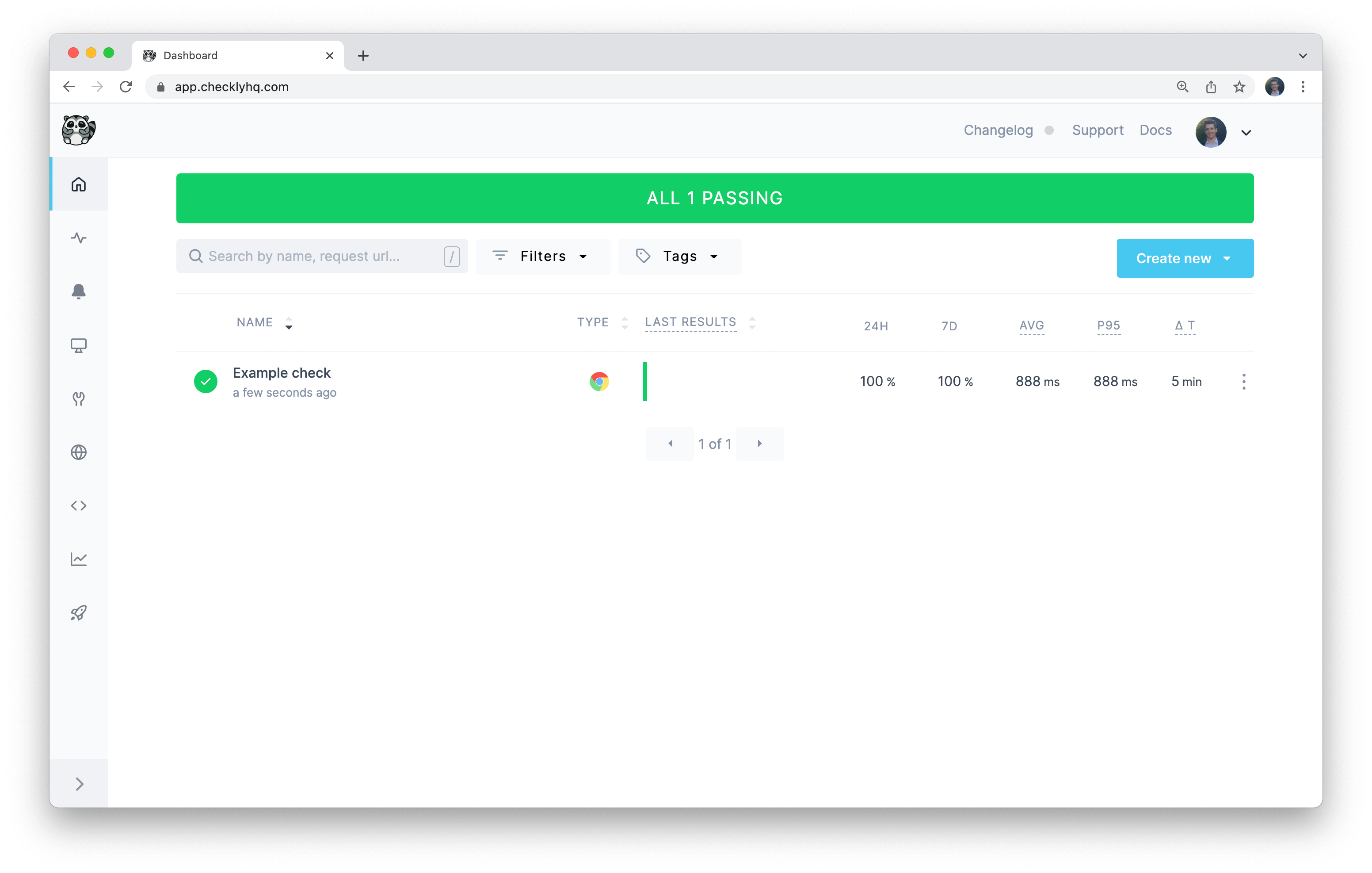The image size is (1372, 873).
Task: Open code snippets via the brackets icon
Action: 79,505
